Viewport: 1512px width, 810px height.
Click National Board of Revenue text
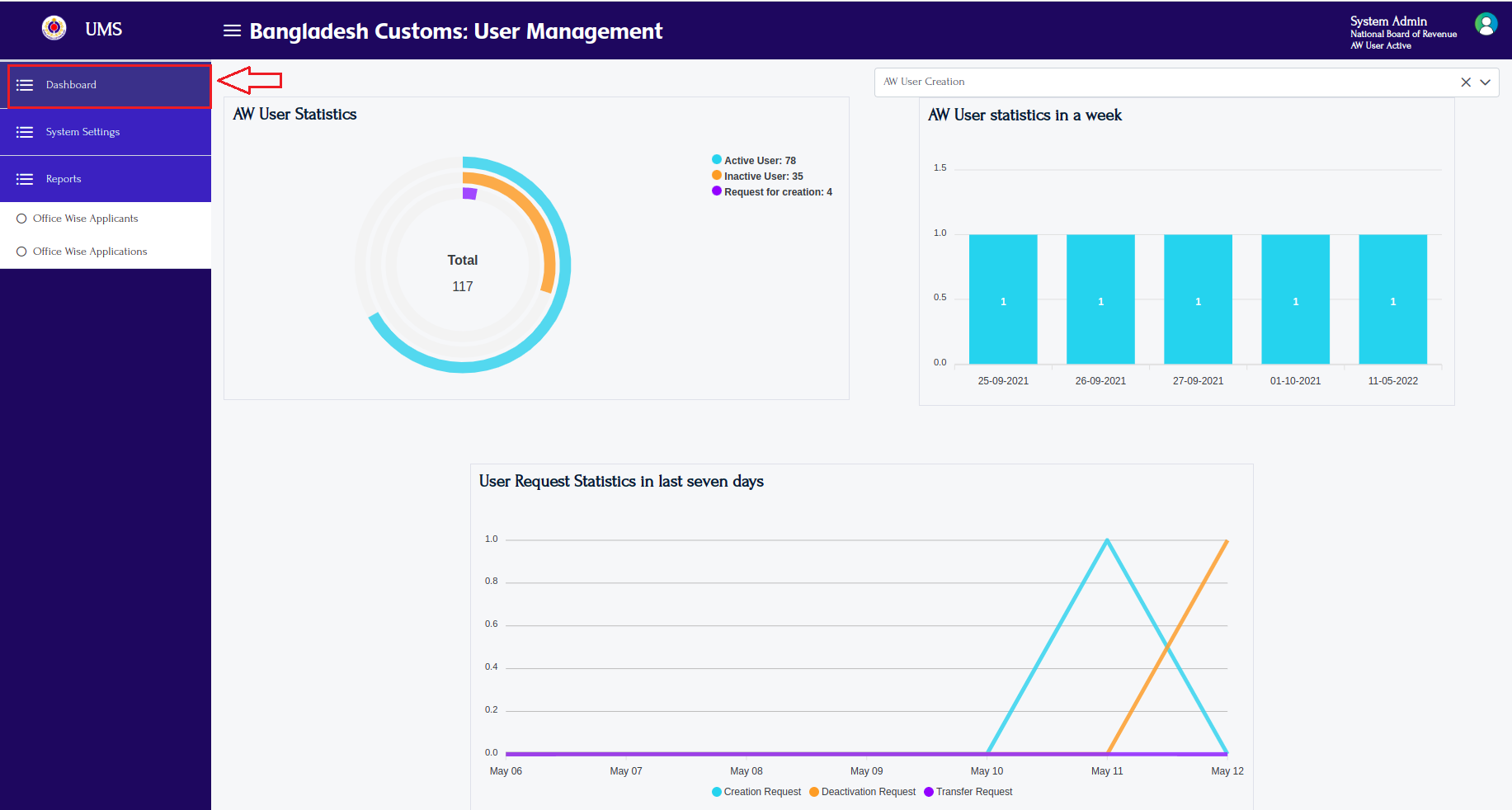[1403, 35]
